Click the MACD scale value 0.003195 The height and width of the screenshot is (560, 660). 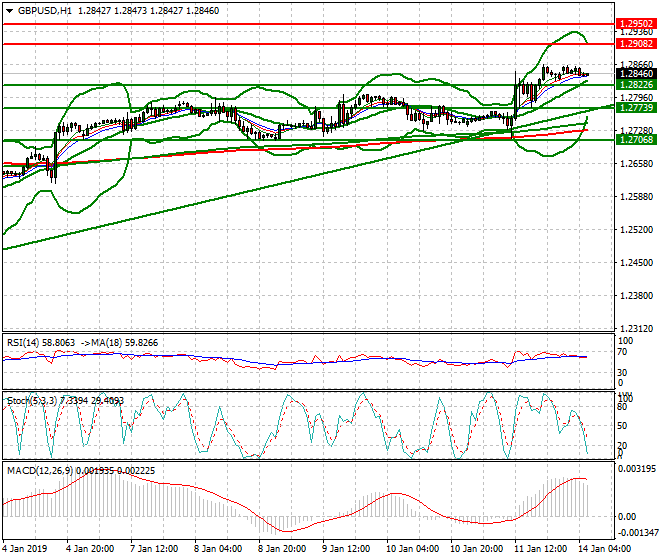[x=636, y=469]
